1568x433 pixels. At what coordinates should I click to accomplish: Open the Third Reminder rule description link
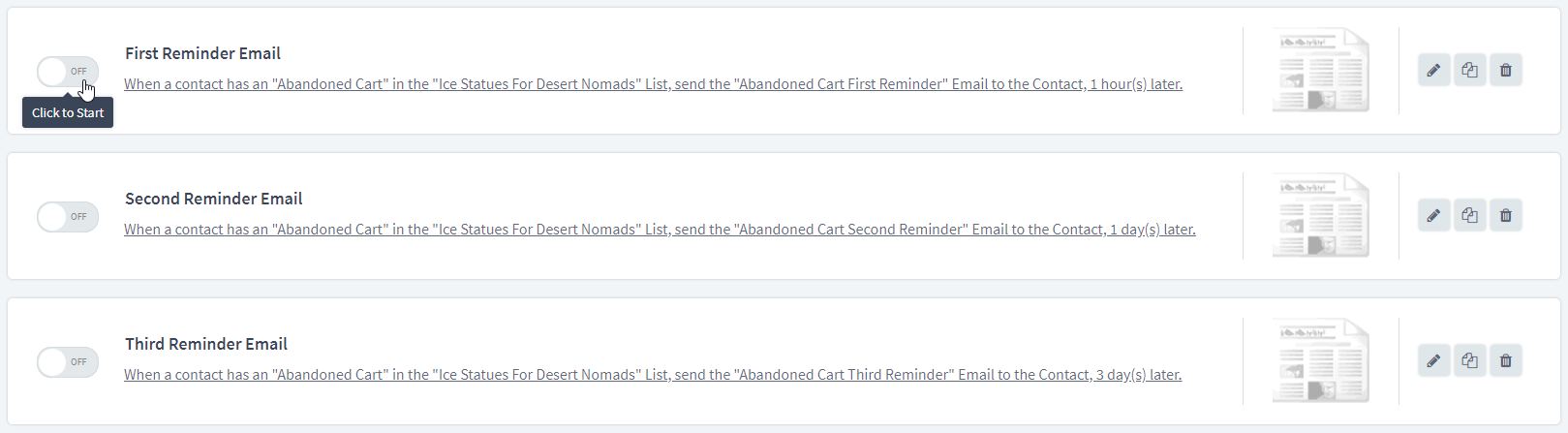(653, 375)
